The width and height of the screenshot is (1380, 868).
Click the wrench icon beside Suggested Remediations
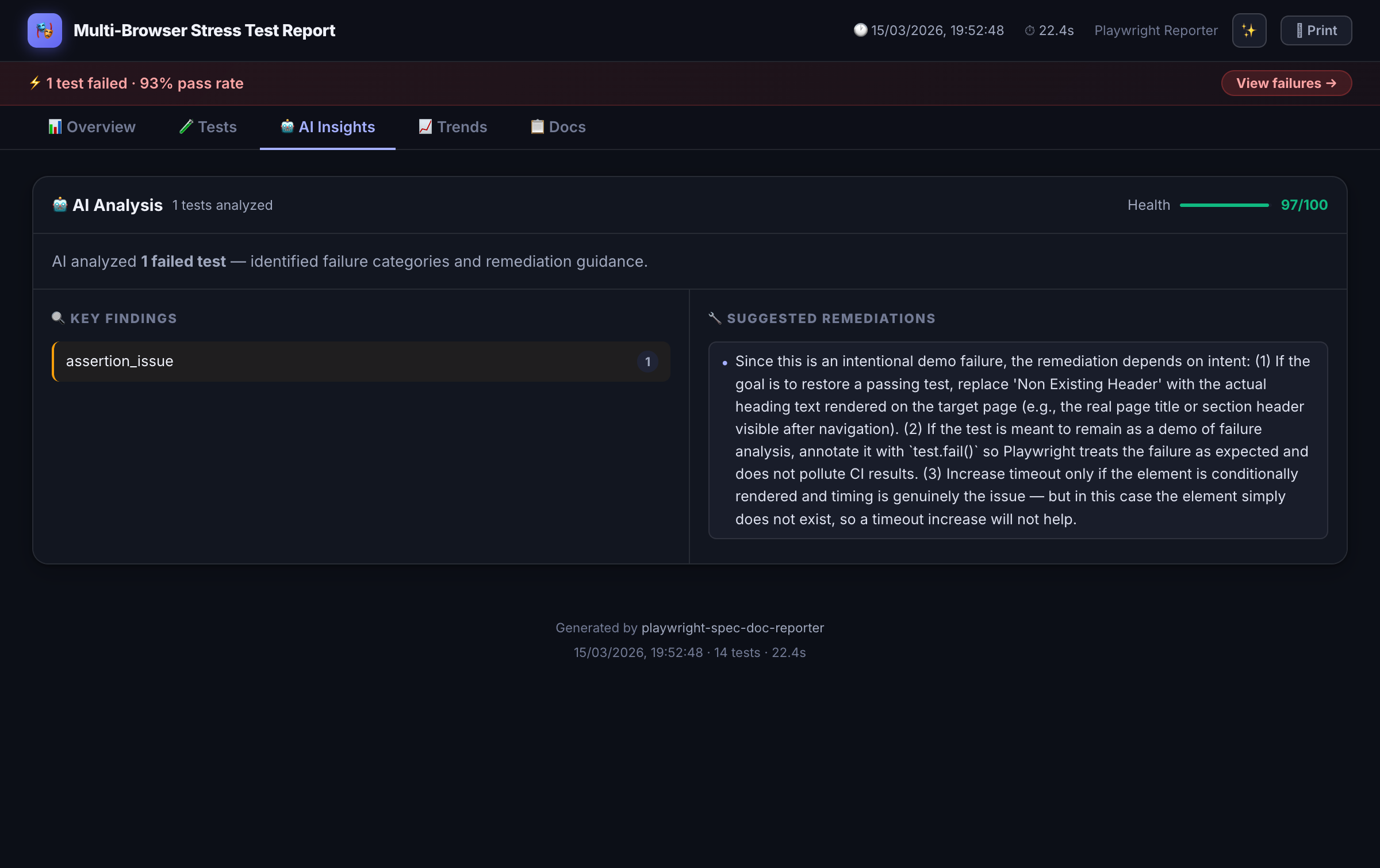(x=715, y=317)
